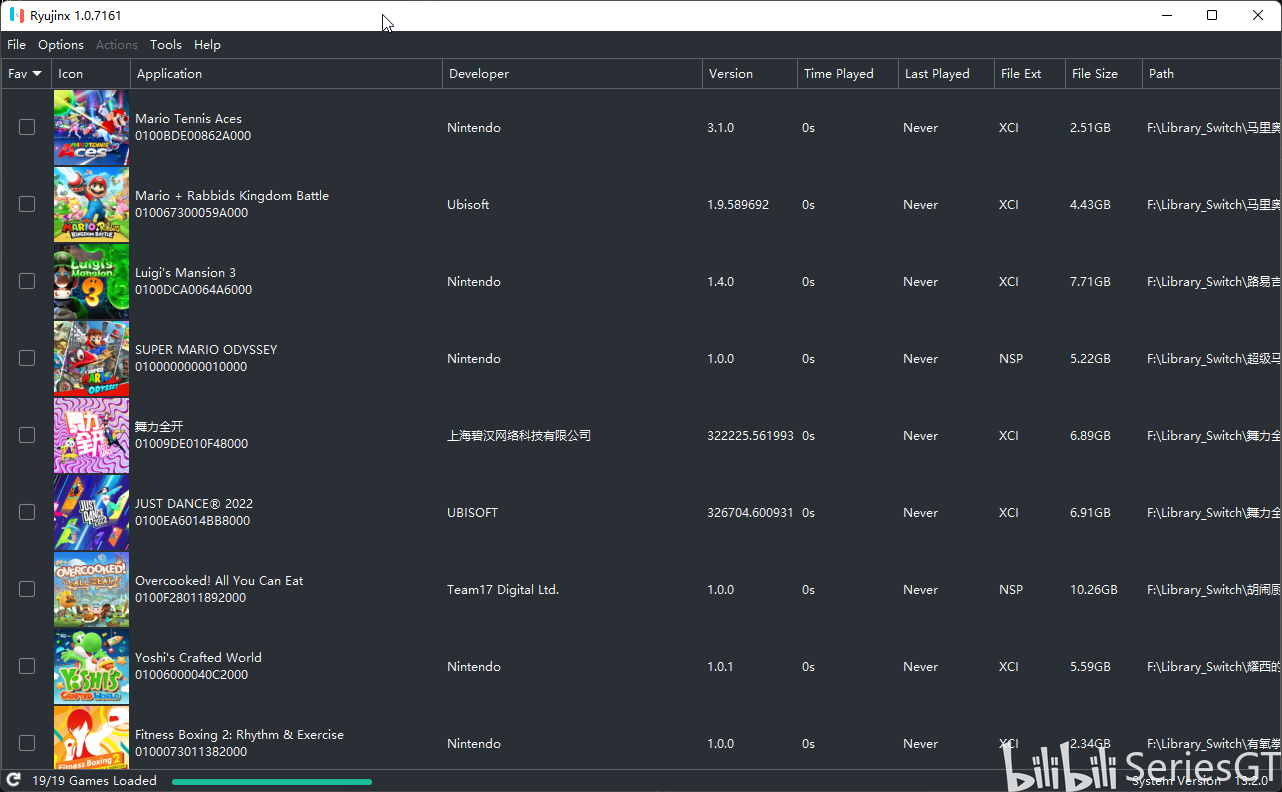Mark Yoshi's Crafted World as favorite
The image size is (1282, 792).
[27, 666]
